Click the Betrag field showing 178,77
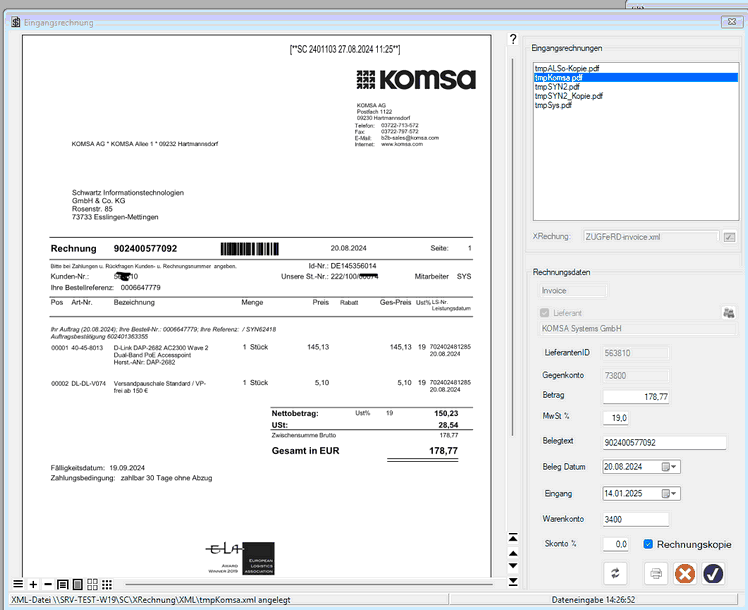 (x=636, y=397)
